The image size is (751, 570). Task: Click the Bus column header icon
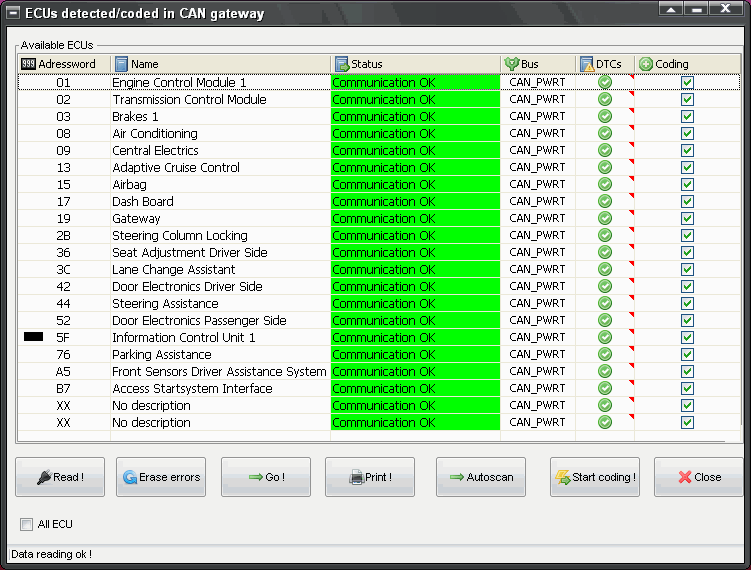(512, 64)
